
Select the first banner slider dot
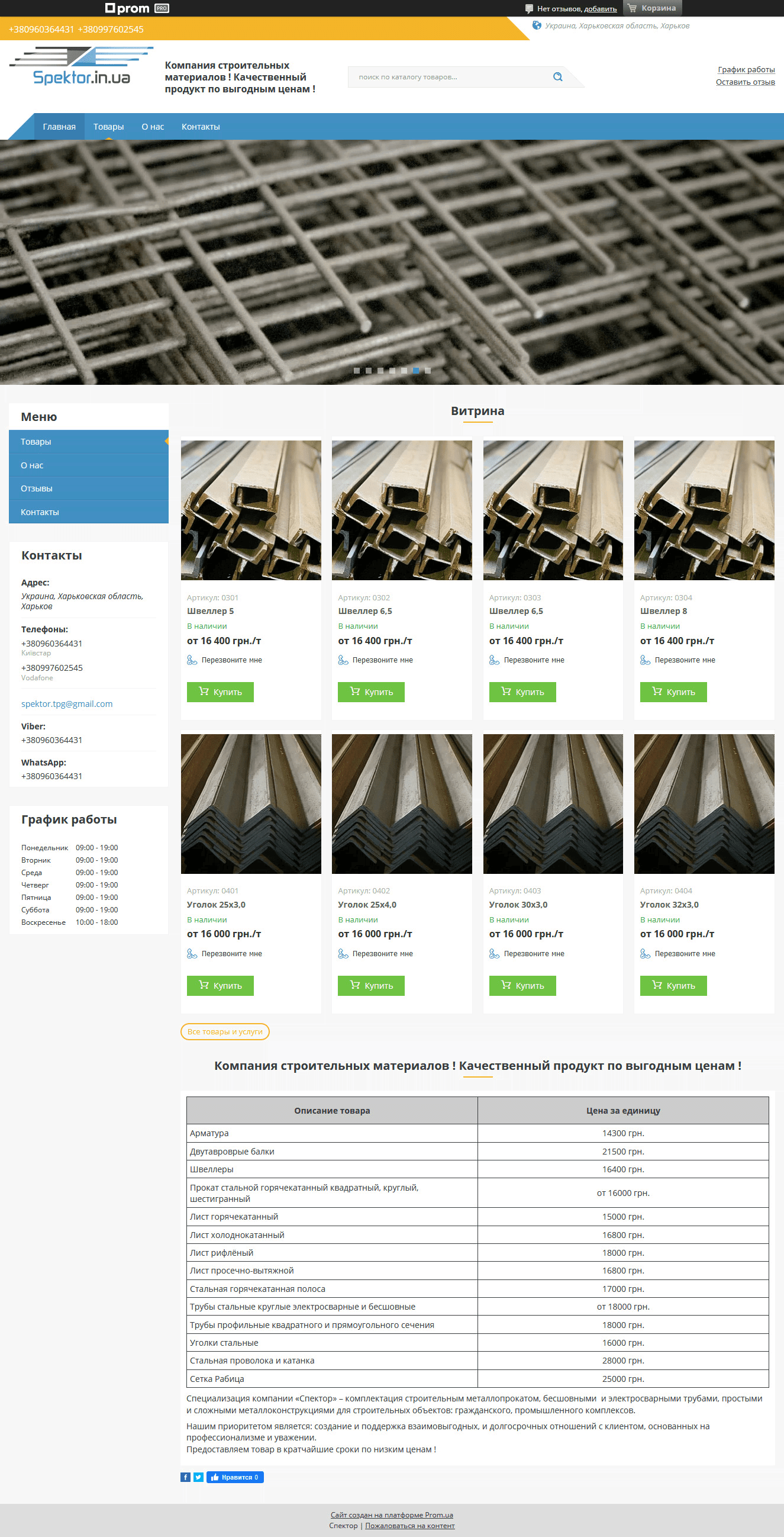357,371
